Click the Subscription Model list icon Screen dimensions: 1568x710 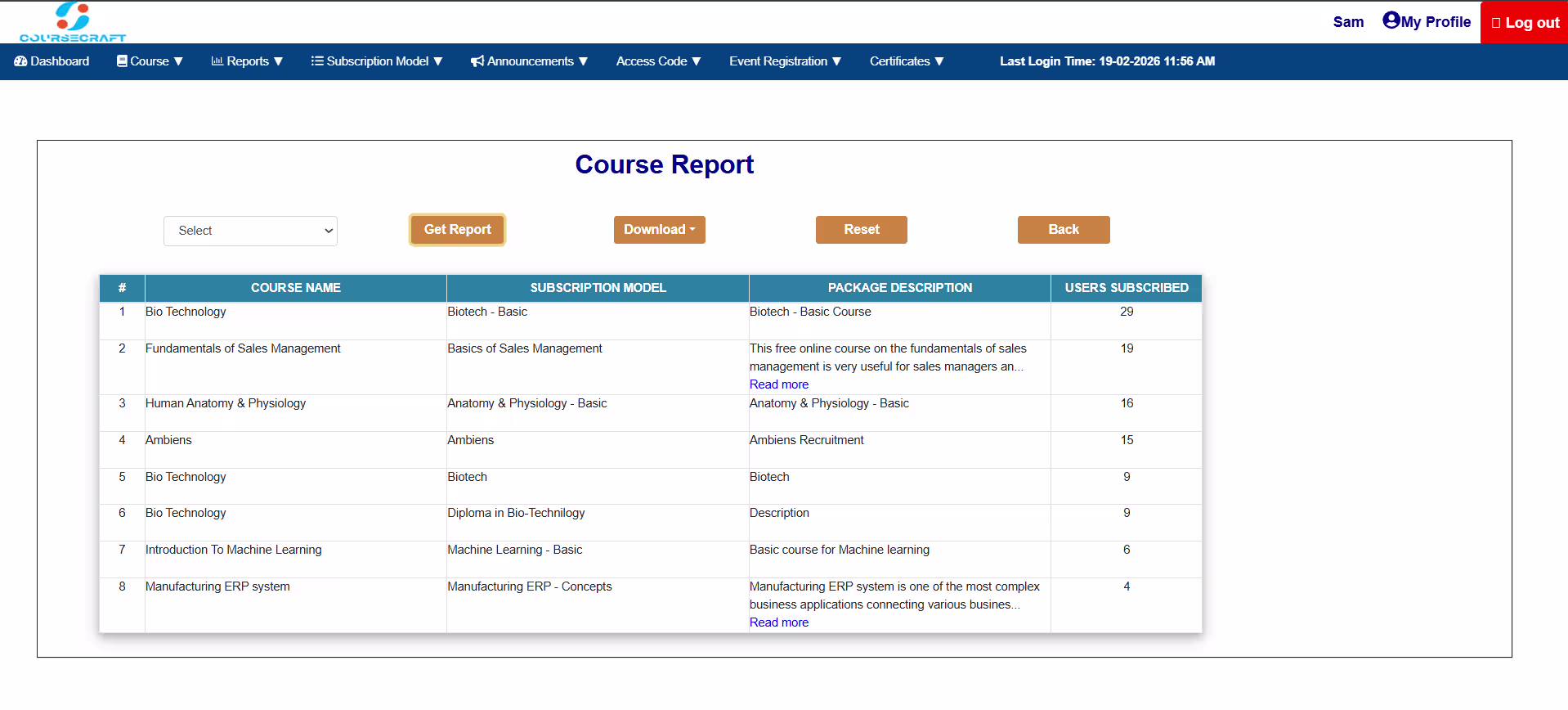tap(317, 61)
